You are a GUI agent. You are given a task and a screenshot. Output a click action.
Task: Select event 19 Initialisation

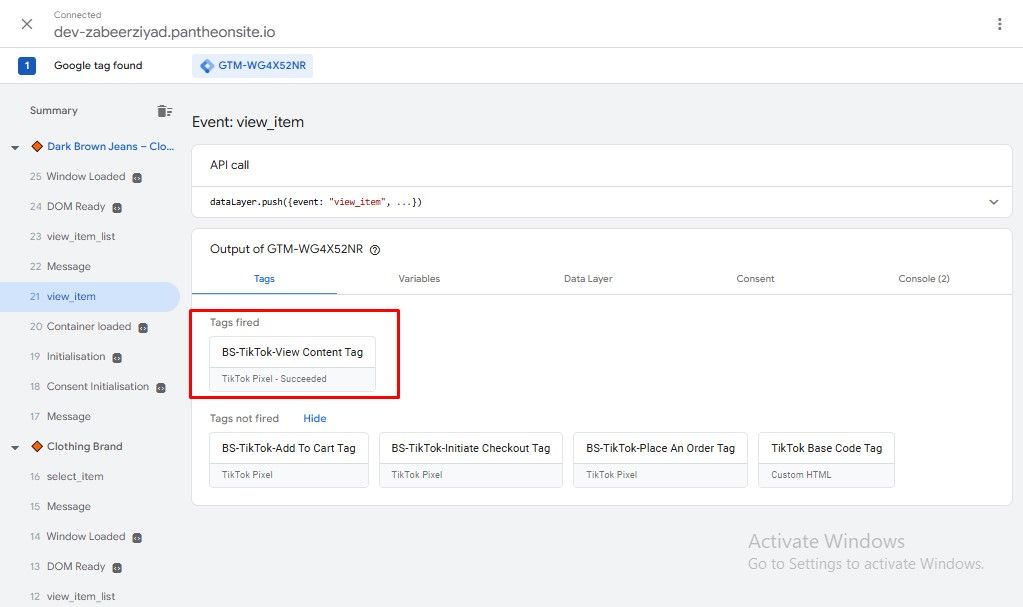pyautogui.click(x=67, y=356)
